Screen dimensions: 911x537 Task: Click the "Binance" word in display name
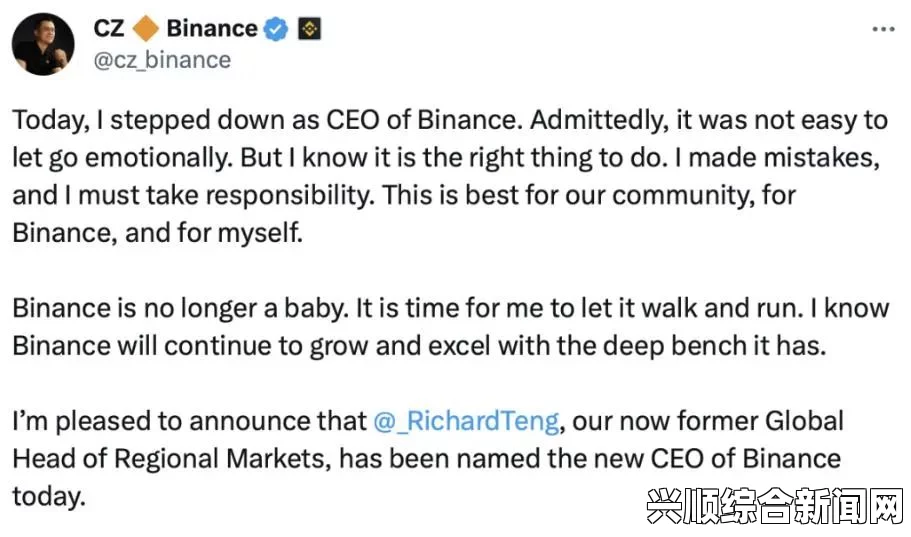click(212, 28)
